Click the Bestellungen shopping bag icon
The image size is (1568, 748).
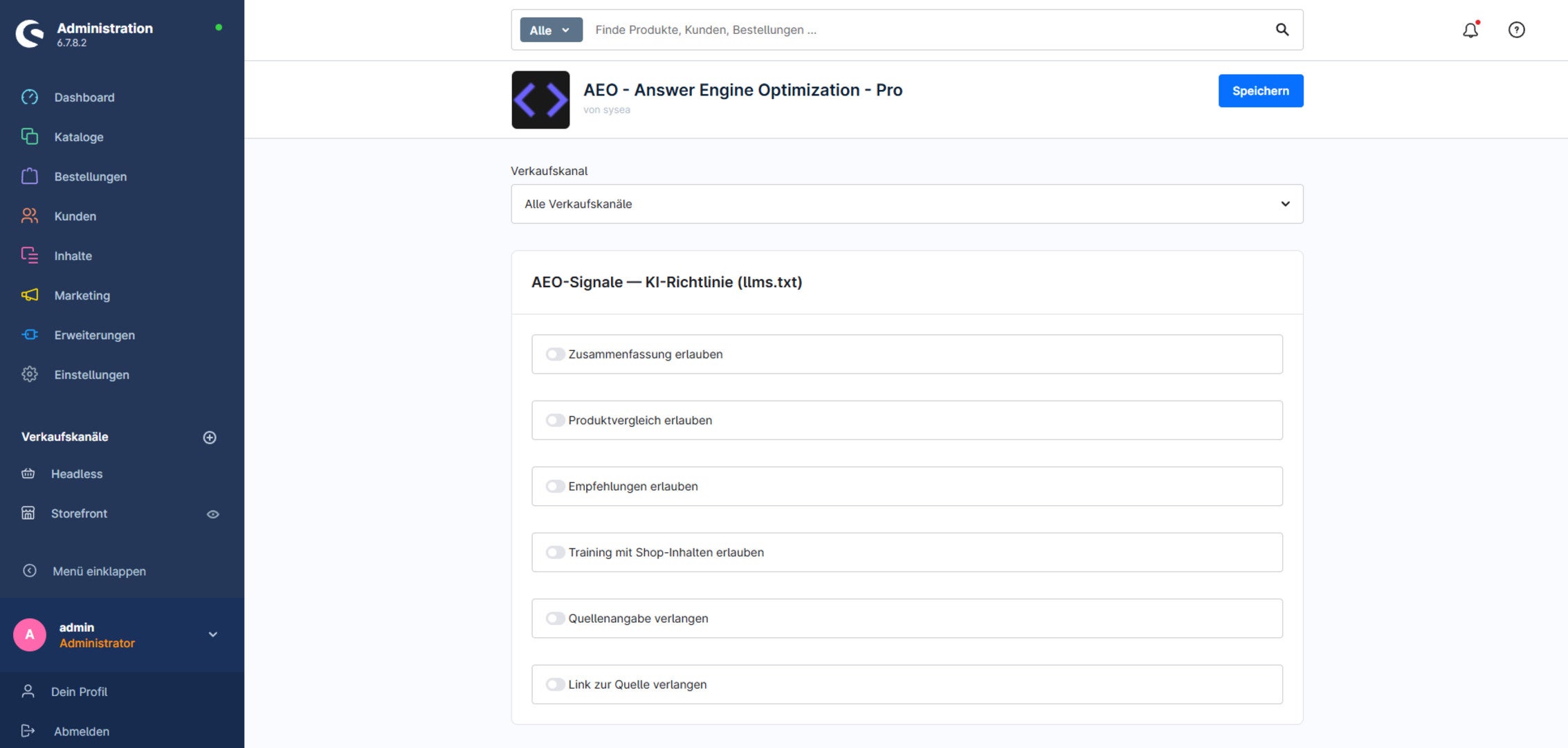(x=30, y=176)
